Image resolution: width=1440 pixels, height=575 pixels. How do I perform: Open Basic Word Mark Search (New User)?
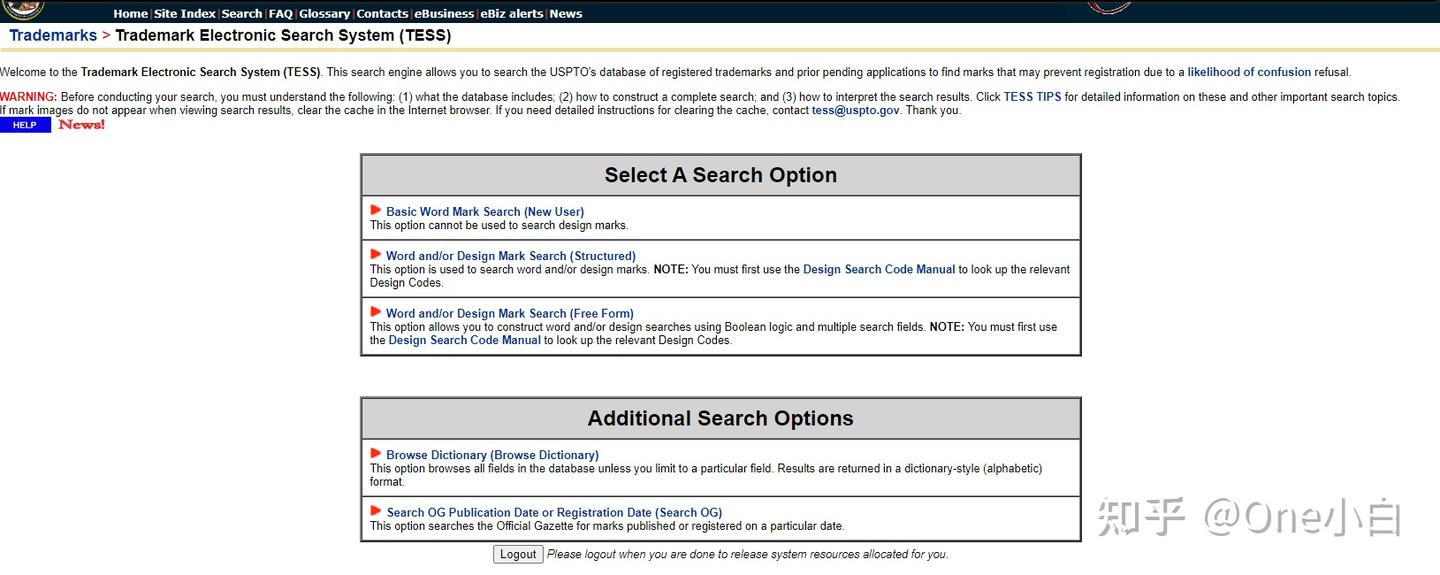[x=485, y=212]
